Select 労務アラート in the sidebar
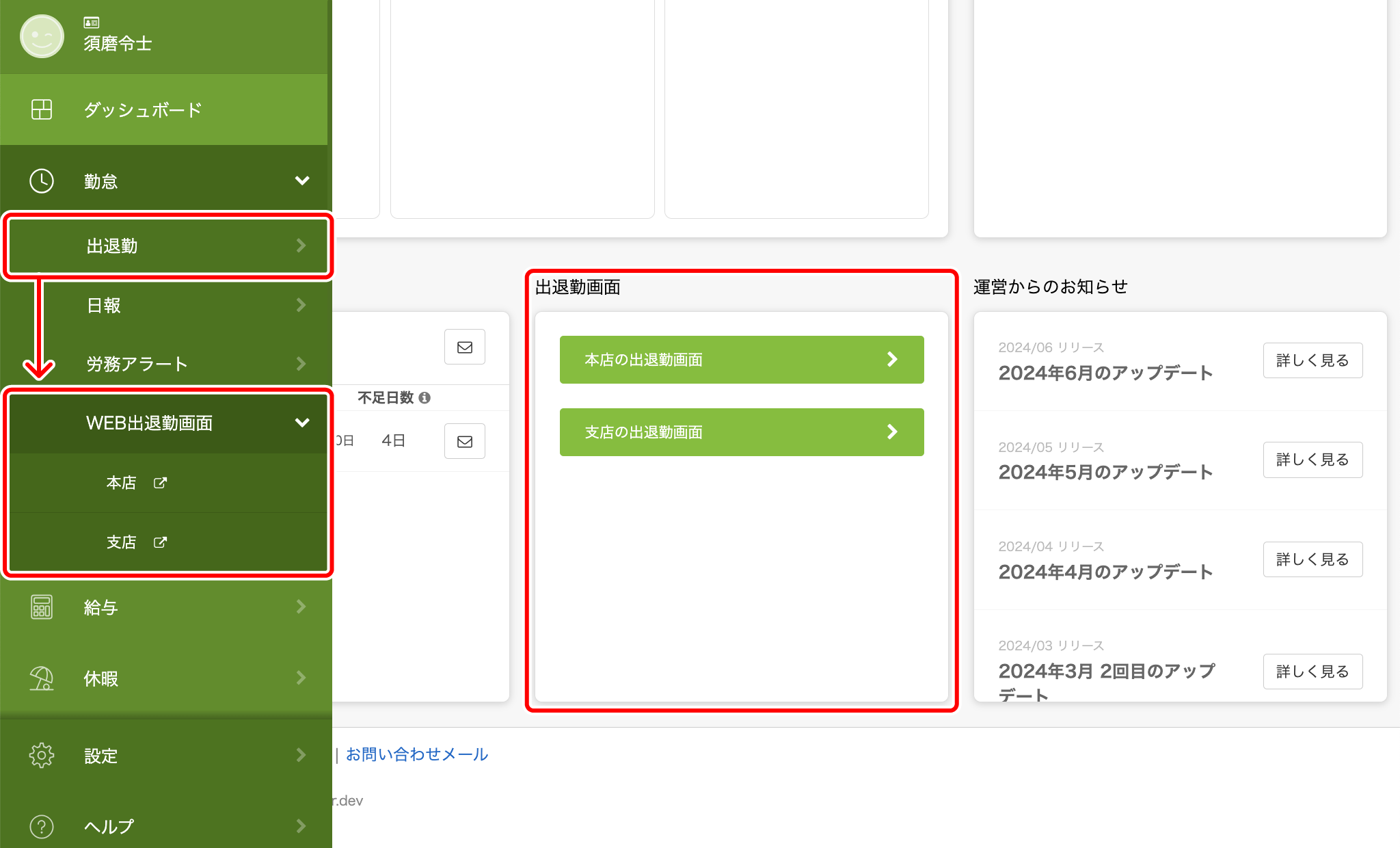 167,364
